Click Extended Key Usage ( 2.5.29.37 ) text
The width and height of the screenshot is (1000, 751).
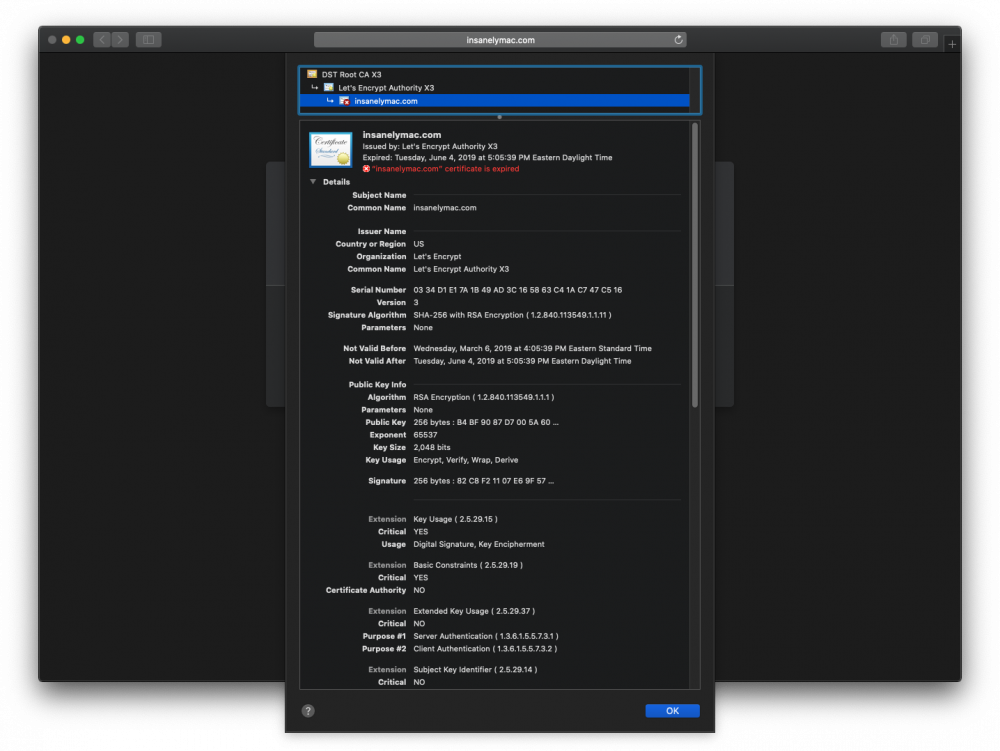[474, 611]
